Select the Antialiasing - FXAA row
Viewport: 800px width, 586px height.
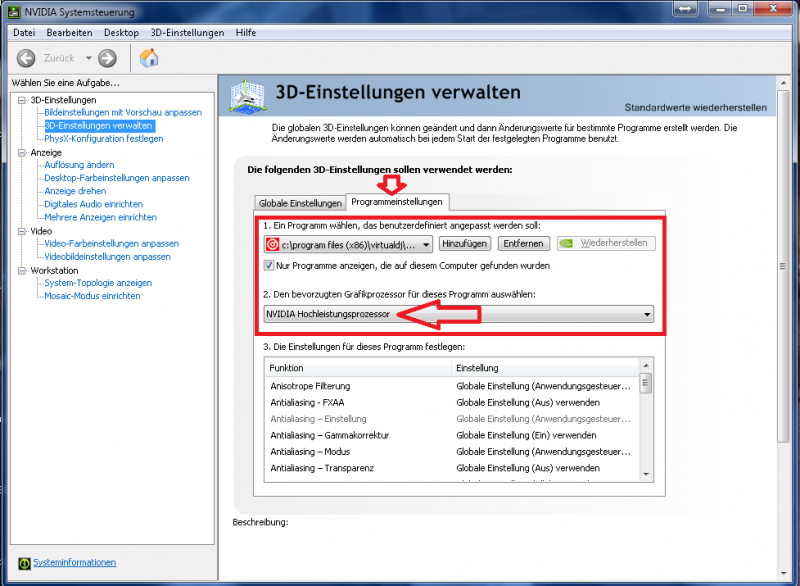click(452, 402)
